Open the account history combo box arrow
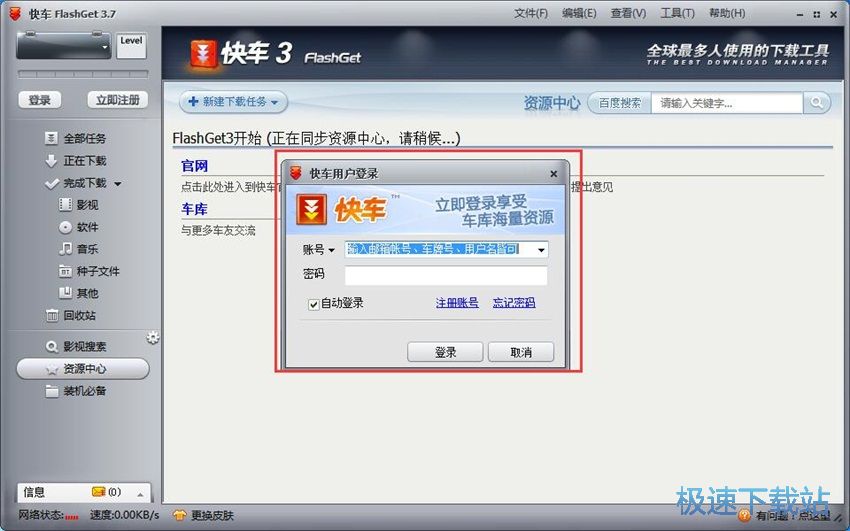Image resolution: width=850 pixels, height=531 pixels. point(541,250)
